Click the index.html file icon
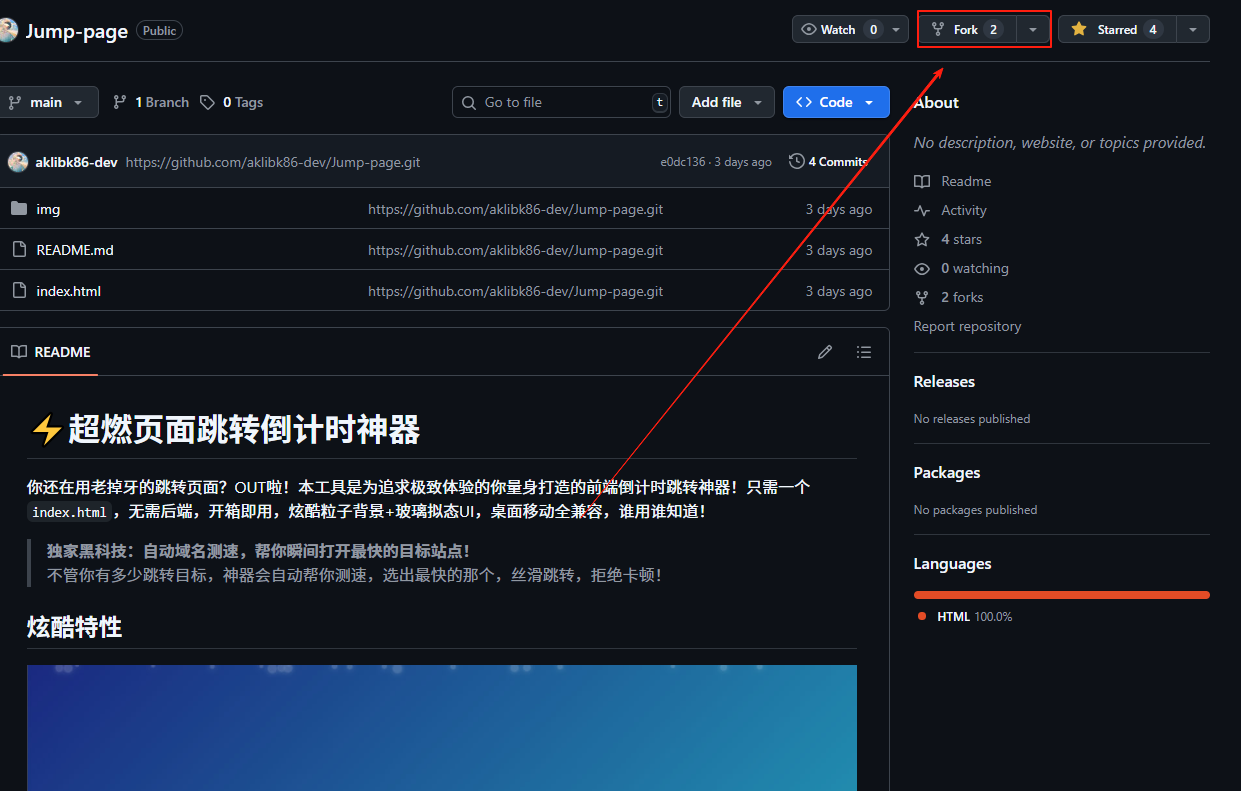Screen dimensions: 1241x791 coord(19,291)
